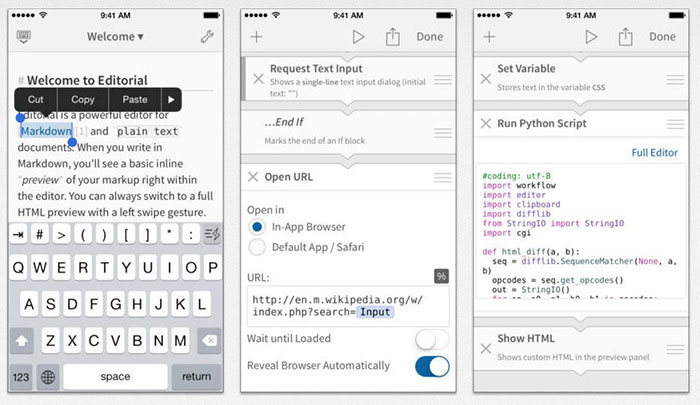This screenshot has width=700, height=405.
Task: Tap the shift key on the keyboard
Action: (21, 341)
